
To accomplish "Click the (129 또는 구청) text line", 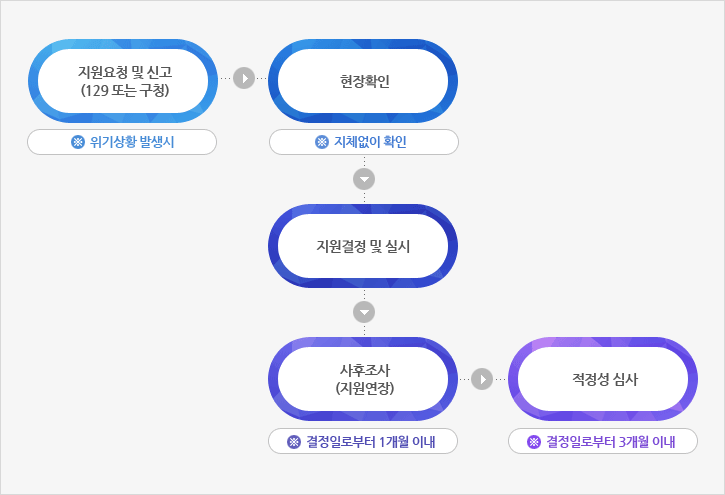I will [x=125, y=90].
